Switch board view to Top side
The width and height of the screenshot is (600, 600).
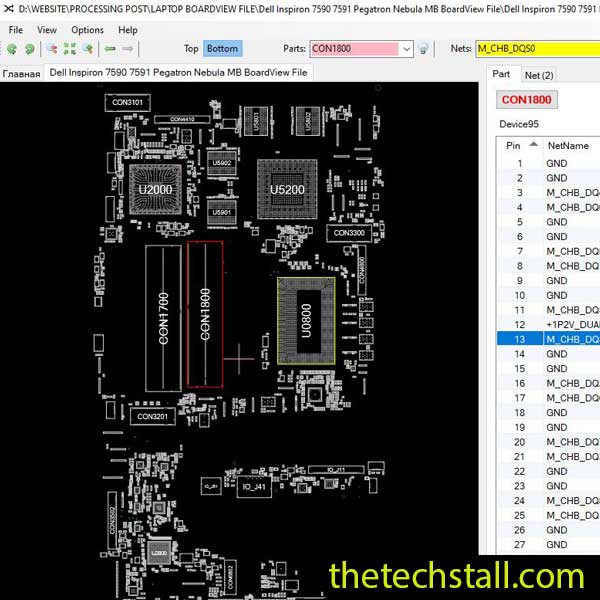tap(191, 48)
